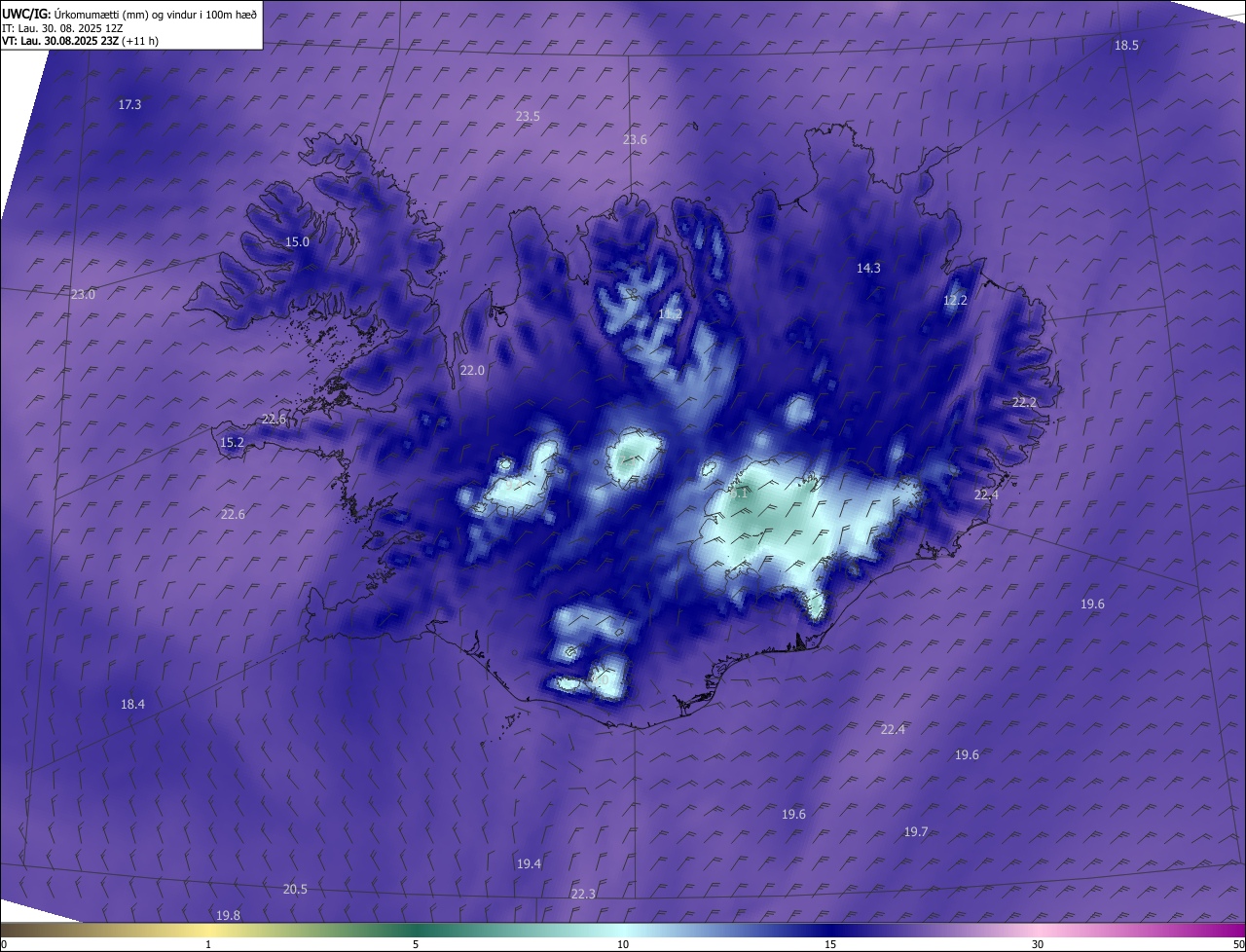Click the 18.4 value label

[132, 705]
